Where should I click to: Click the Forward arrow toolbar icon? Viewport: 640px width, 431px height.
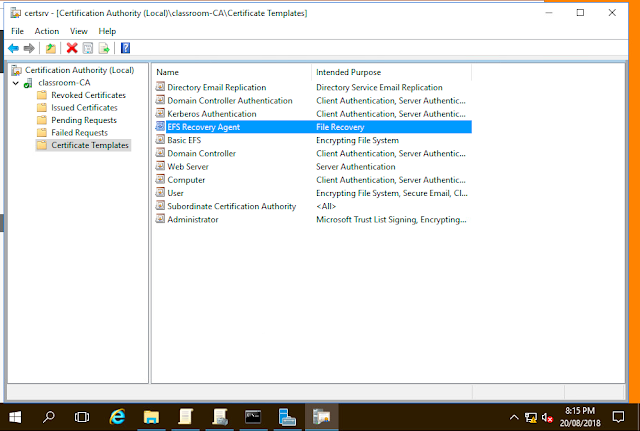pos(29,49)
